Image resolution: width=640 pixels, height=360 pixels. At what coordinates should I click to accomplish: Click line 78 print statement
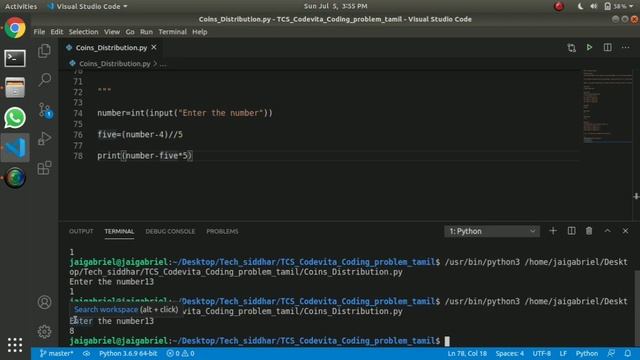144,156
